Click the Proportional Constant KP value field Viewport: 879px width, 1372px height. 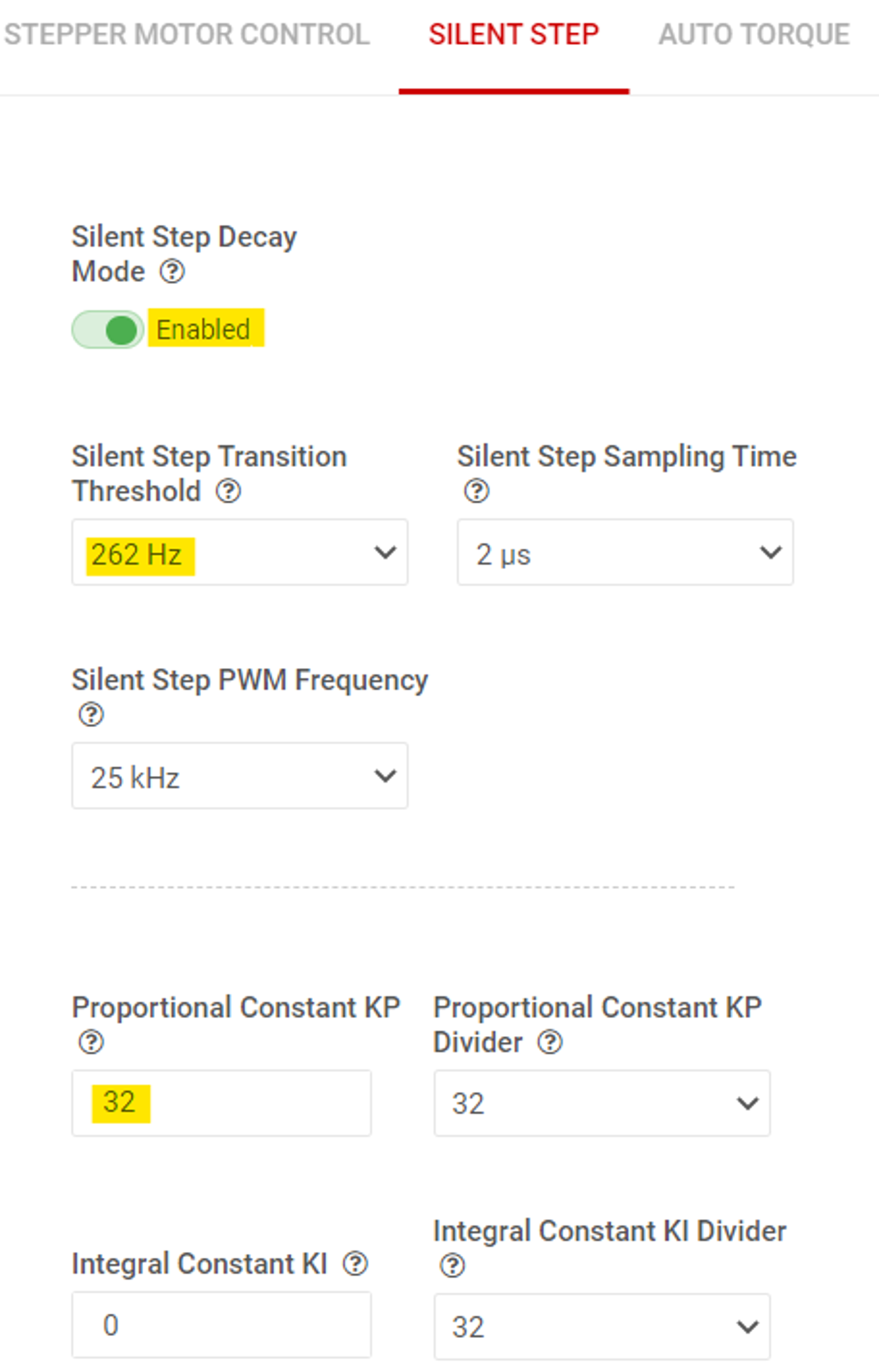[223, 1103]
